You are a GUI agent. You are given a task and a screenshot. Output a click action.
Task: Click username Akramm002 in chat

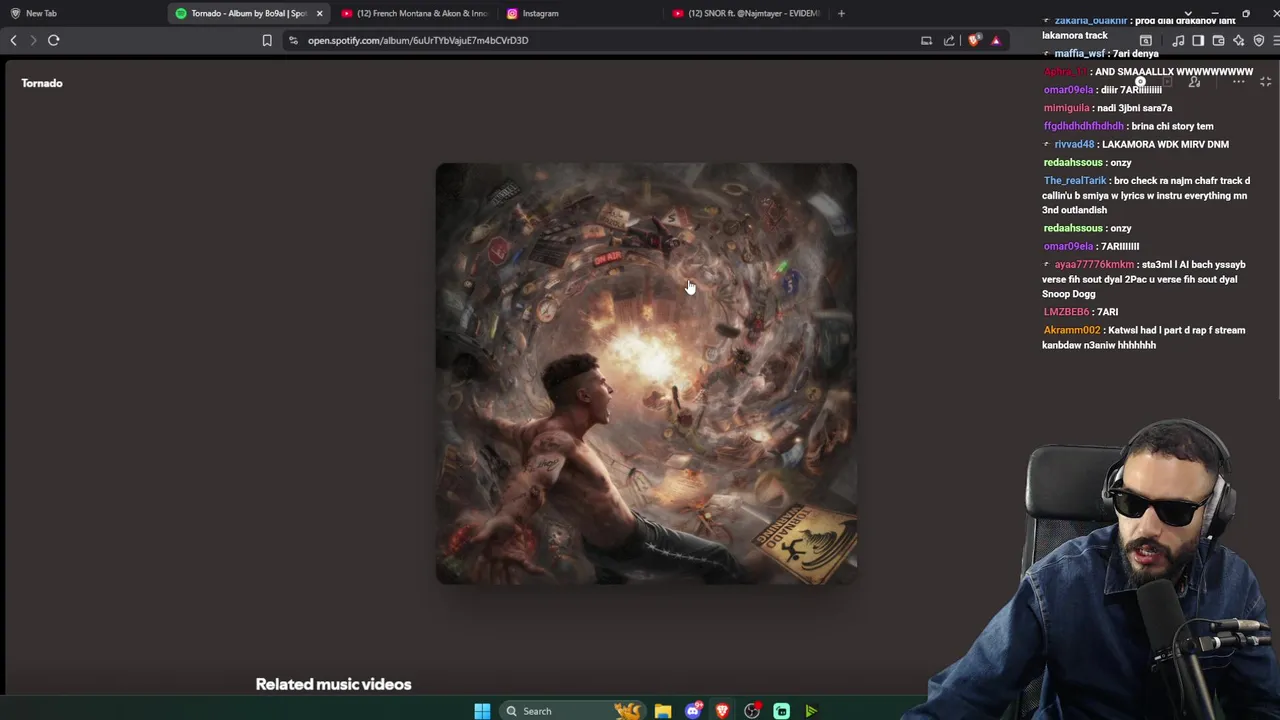(1072, 330)
